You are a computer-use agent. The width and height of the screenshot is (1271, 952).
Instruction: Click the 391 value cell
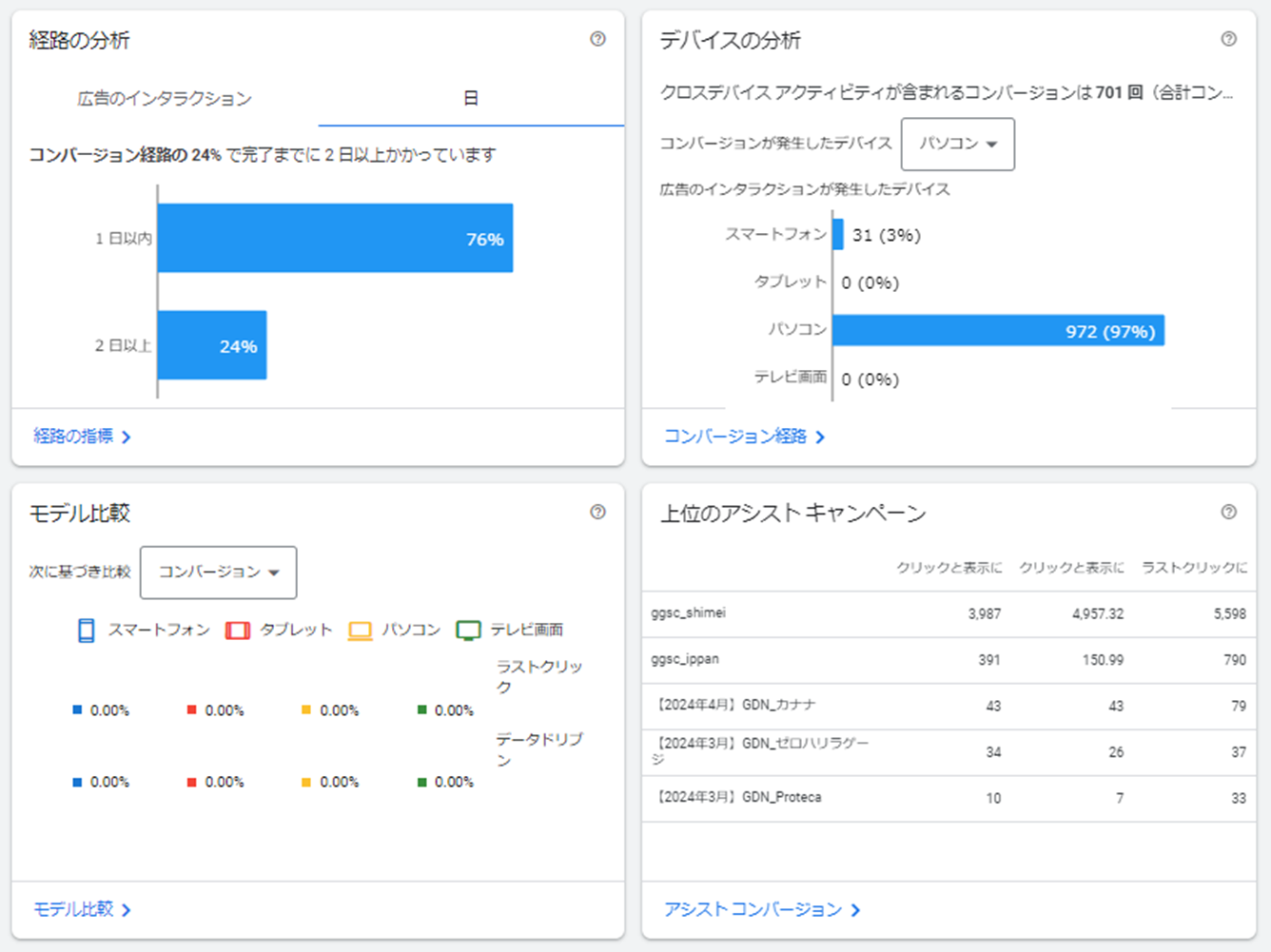989,660
